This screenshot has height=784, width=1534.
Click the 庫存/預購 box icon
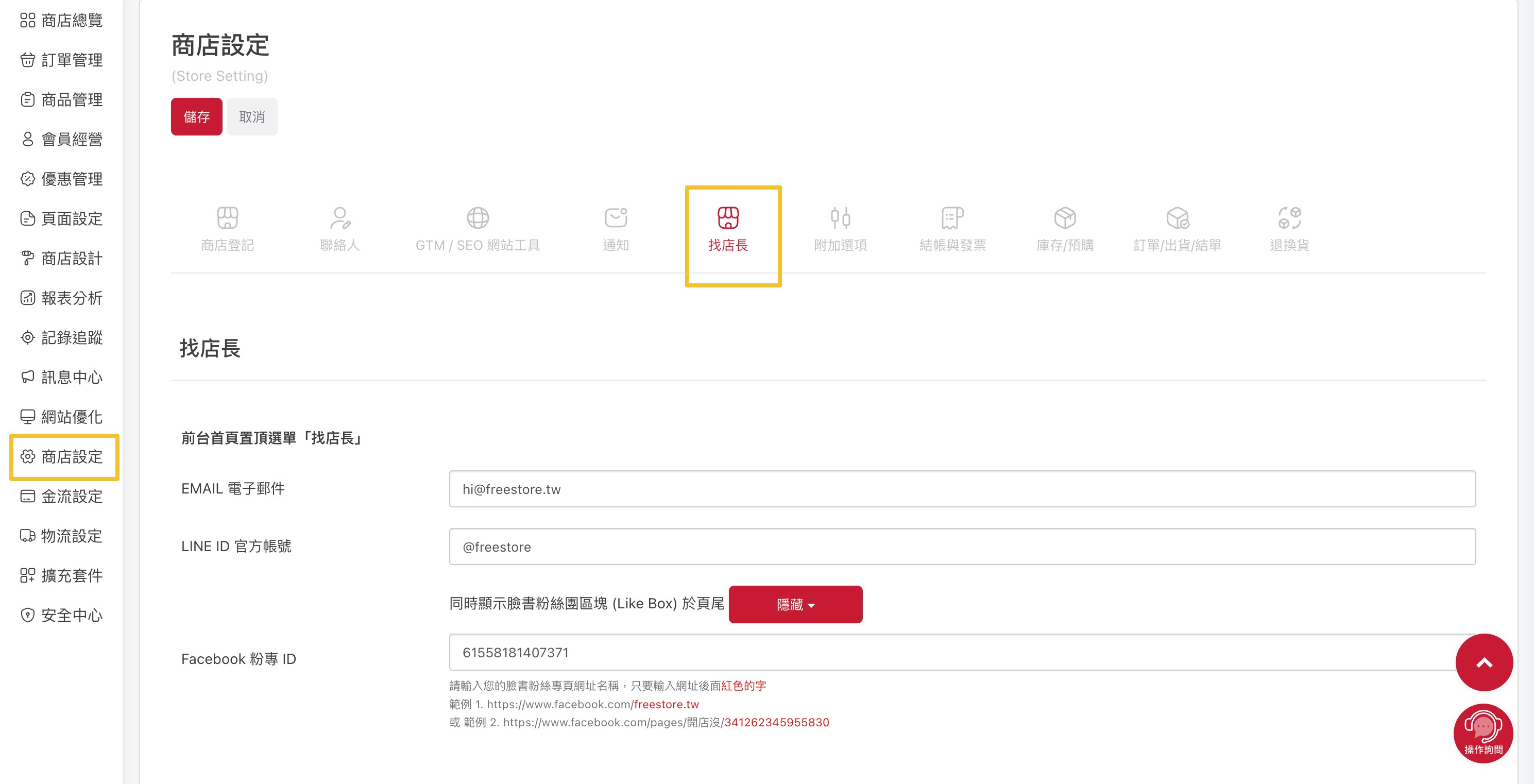pos(1065,218)
